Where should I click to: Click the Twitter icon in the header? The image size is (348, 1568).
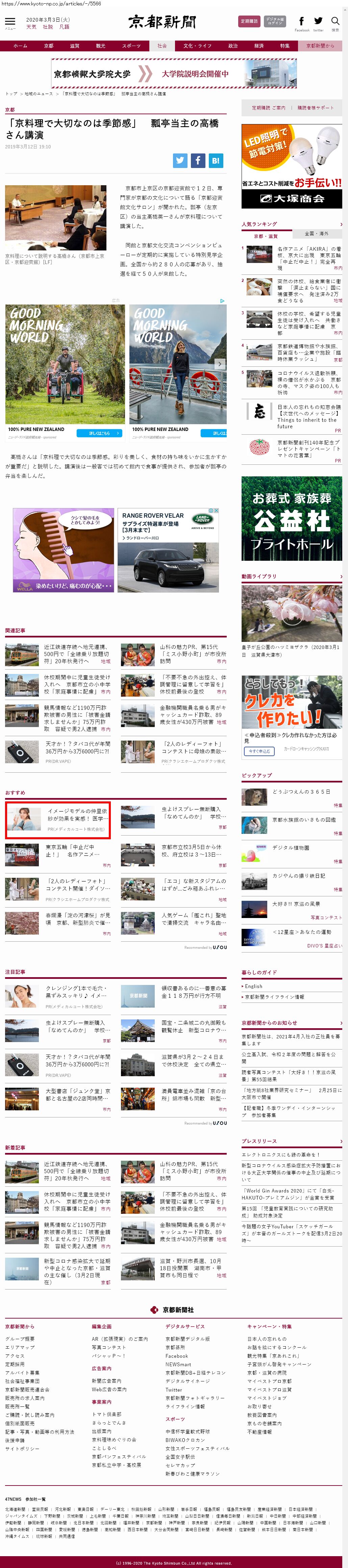pyautogui.click(x=318, y=22)
